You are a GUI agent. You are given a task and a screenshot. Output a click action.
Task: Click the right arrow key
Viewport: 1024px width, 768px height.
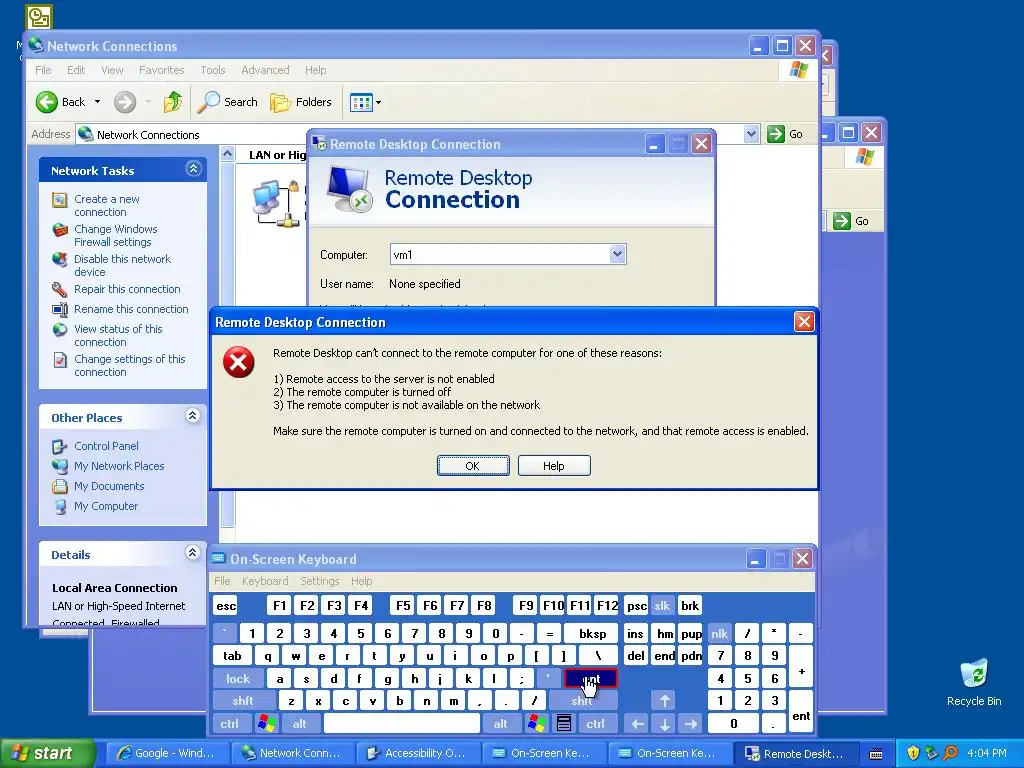(x=691, y=724)
